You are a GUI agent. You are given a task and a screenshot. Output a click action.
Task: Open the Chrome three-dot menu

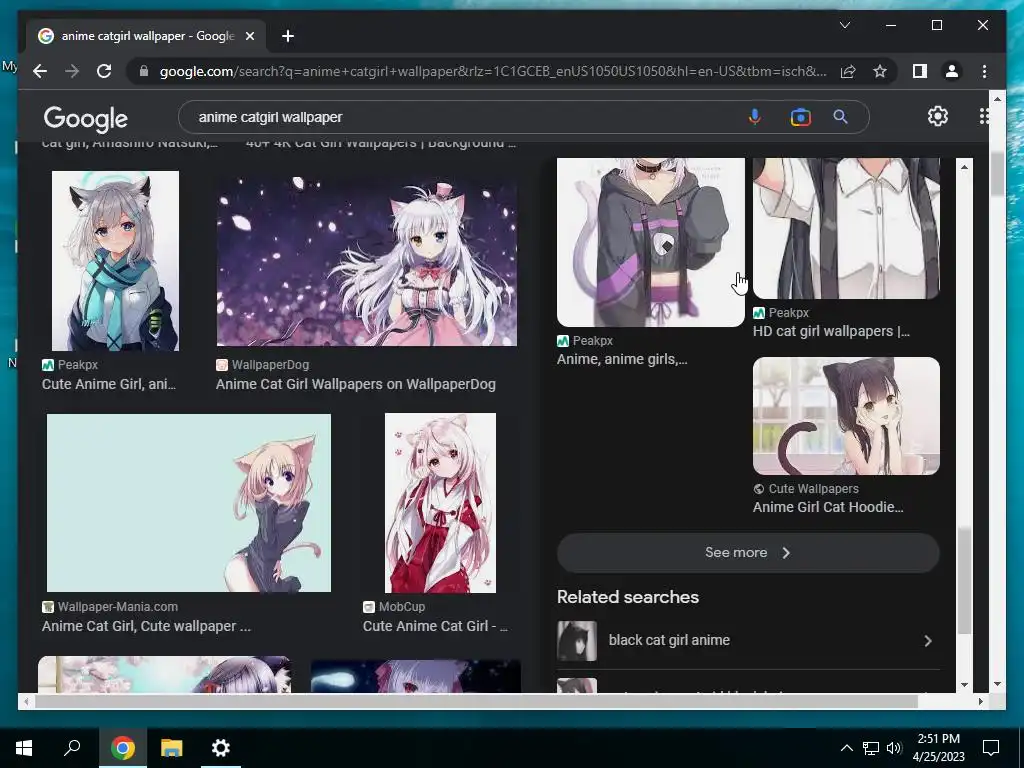pyautogui.click(x=984, y=71)
